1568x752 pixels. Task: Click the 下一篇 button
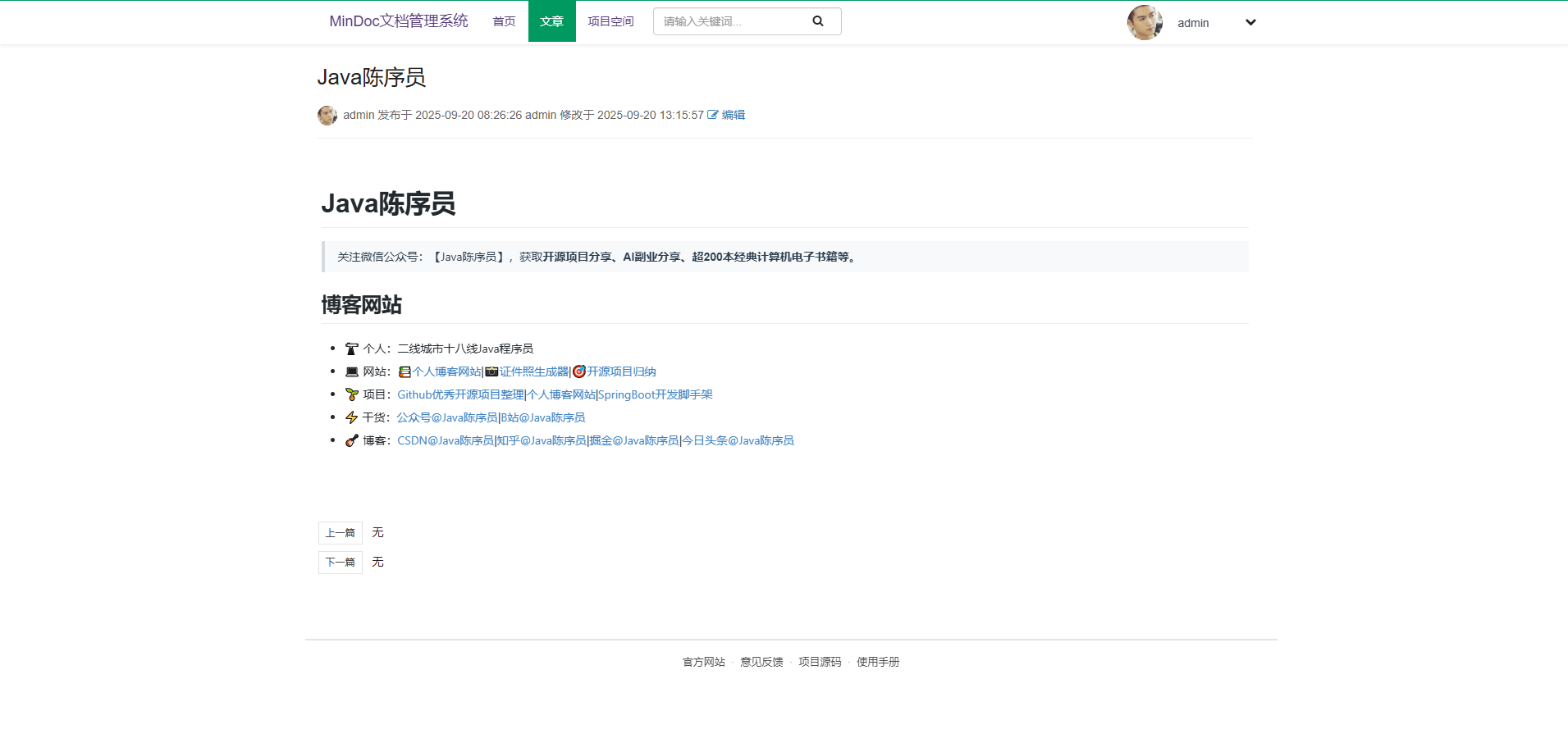click(340, 563)
